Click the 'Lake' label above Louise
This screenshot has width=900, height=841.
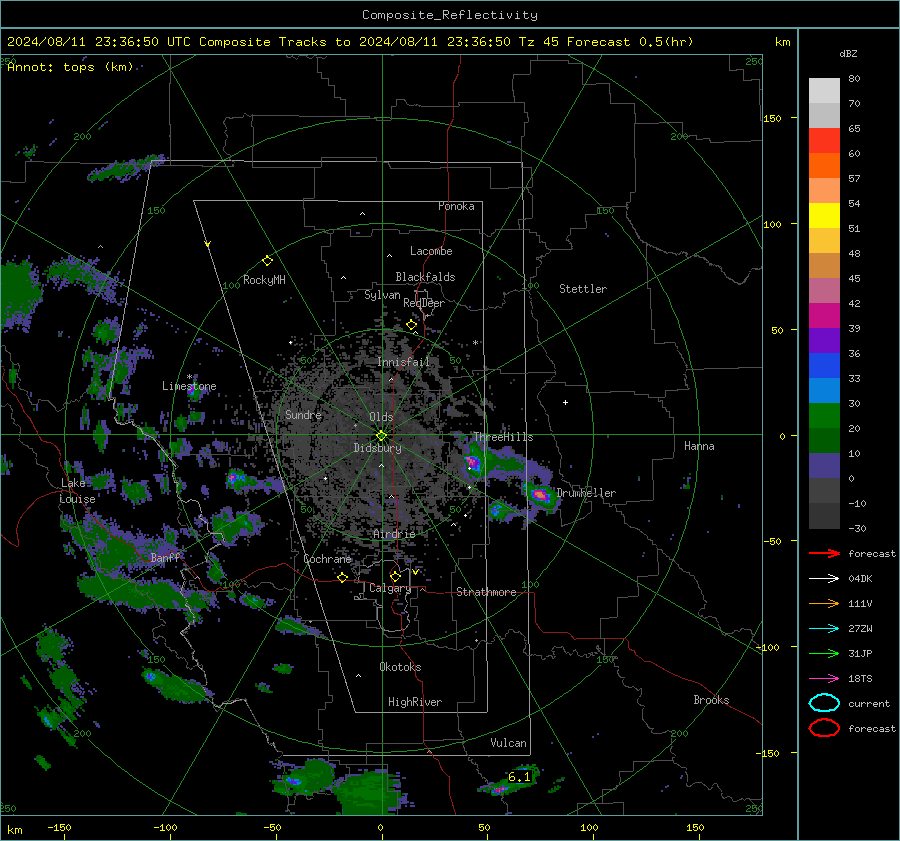pos(73,483)
